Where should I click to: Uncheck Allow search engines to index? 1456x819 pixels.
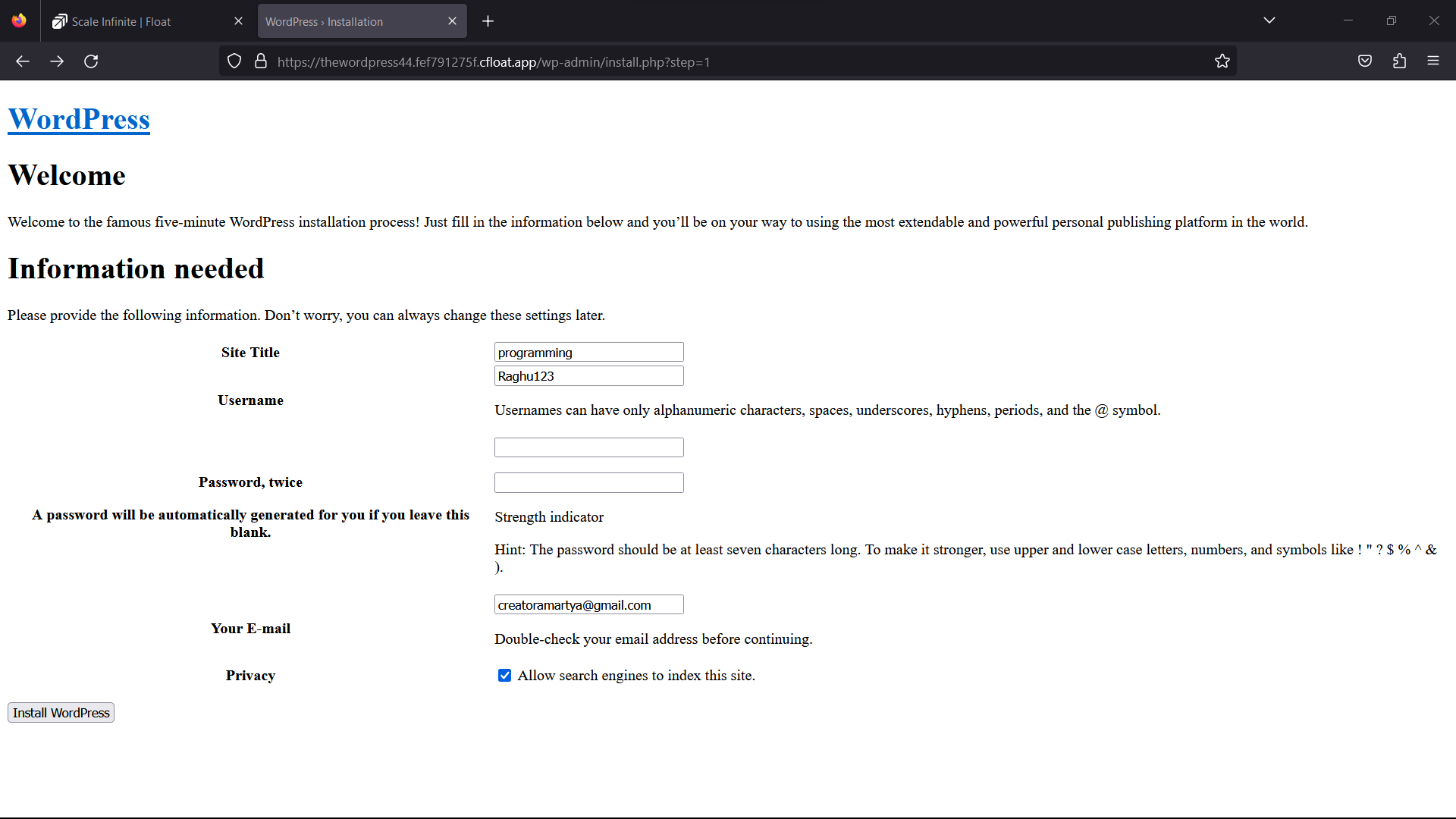pyautogui.click(x=504, y=676)
